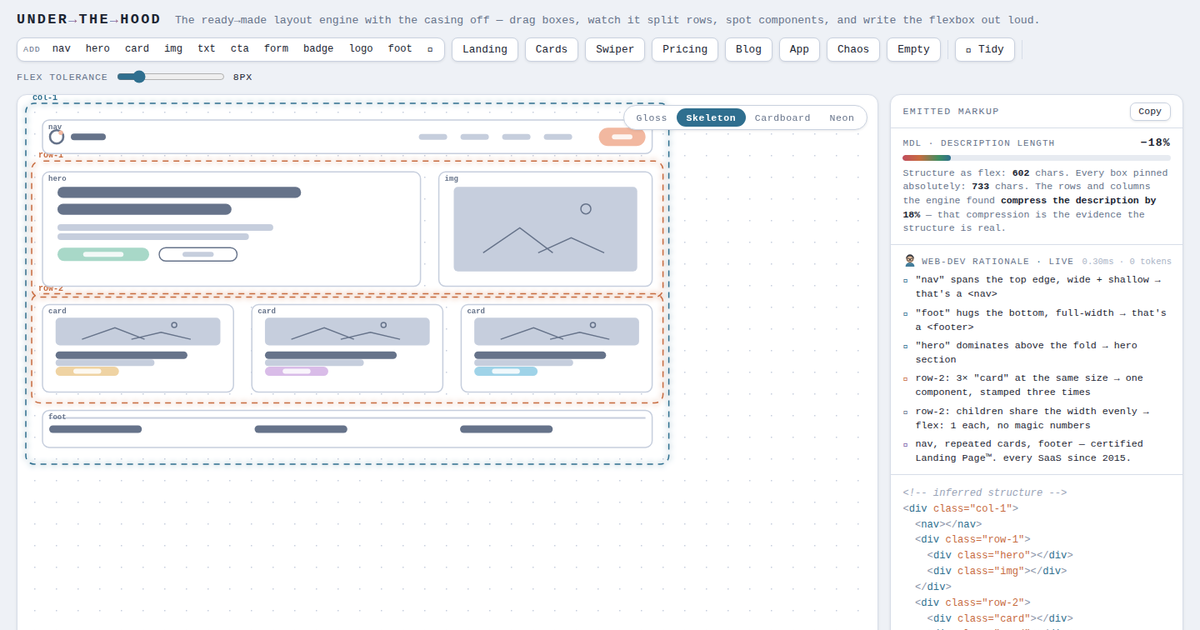Select the Skeleton theme

(711, 118)
